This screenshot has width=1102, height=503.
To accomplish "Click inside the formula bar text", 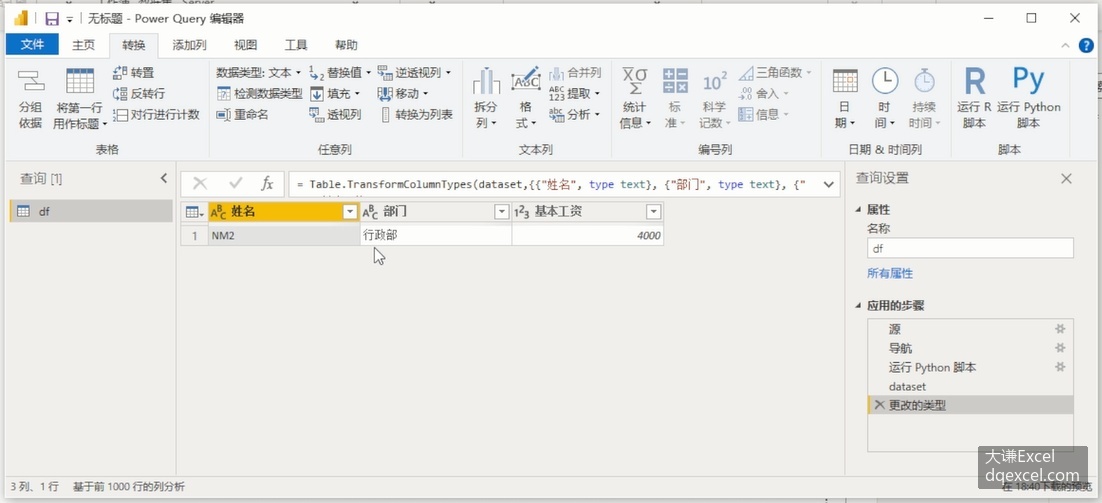I will coord(552,184).
